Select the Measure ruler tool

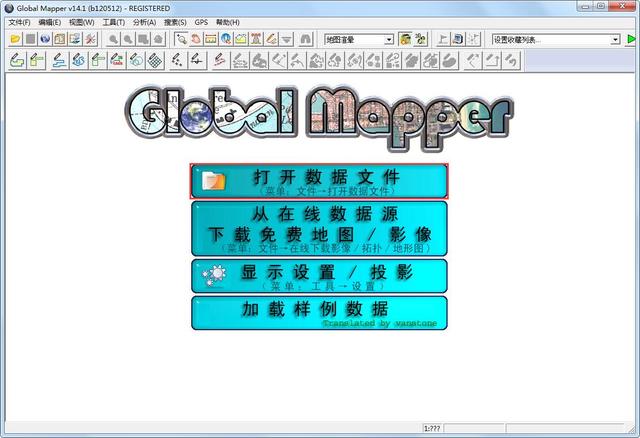(211, 39)
